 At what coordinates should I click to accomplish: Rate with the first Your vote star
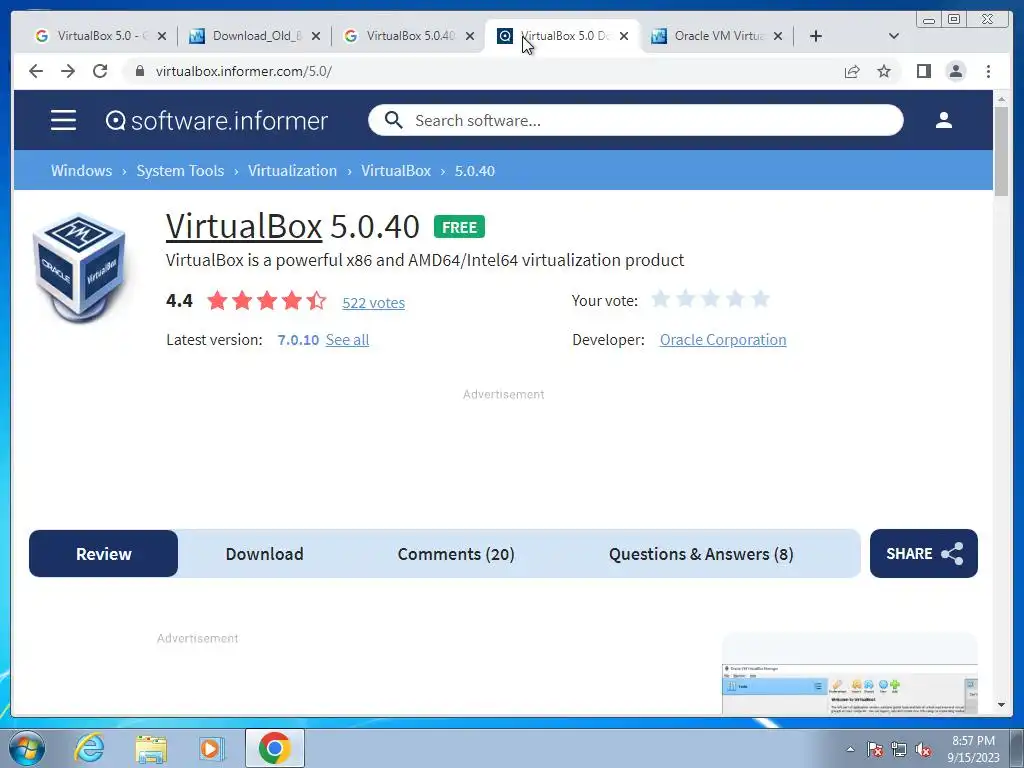coord(661,299)
